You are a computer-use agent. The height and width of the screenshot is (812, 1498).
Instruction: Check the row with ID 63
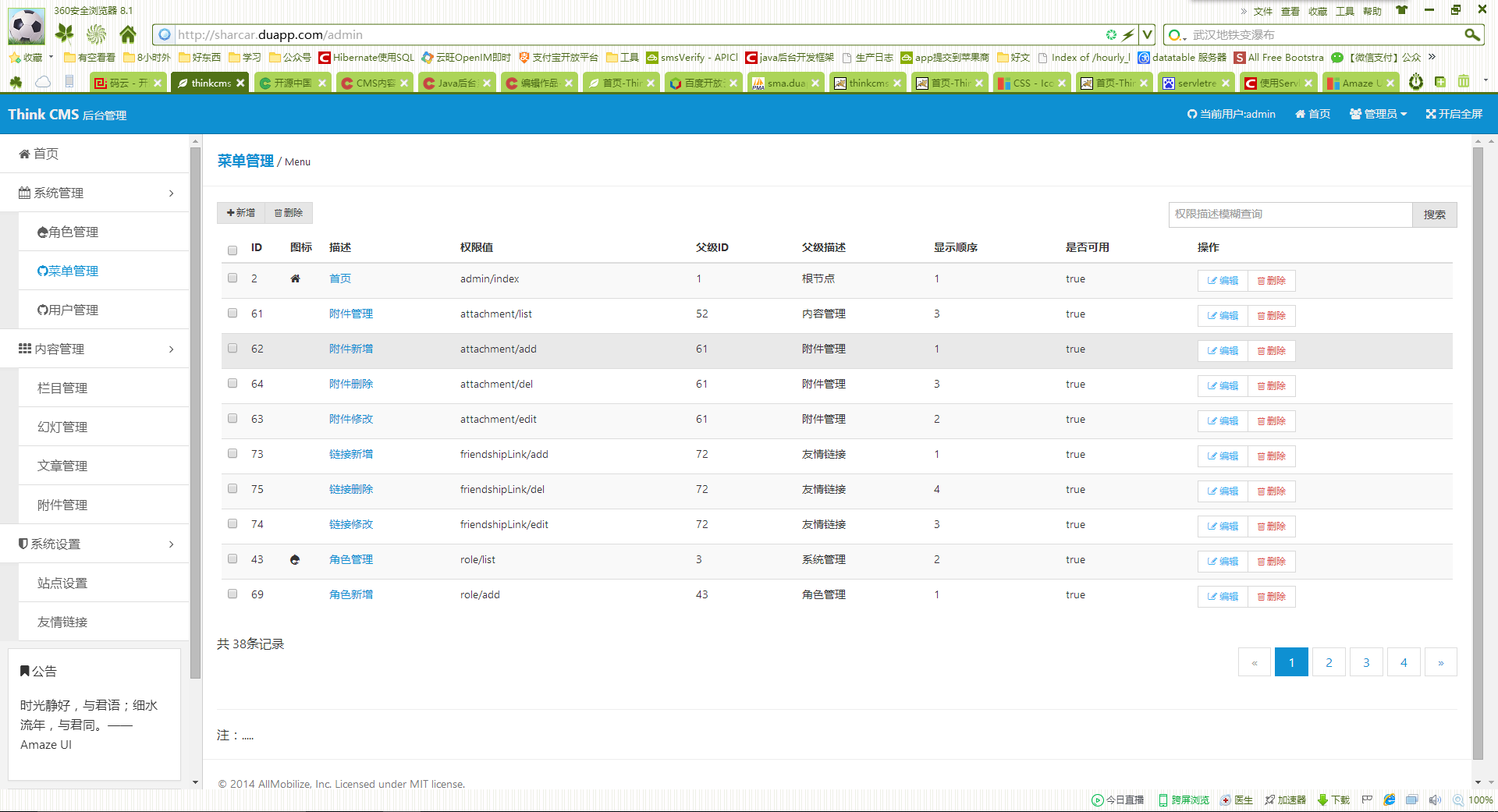pyautogui.click(x=233, y=418)
